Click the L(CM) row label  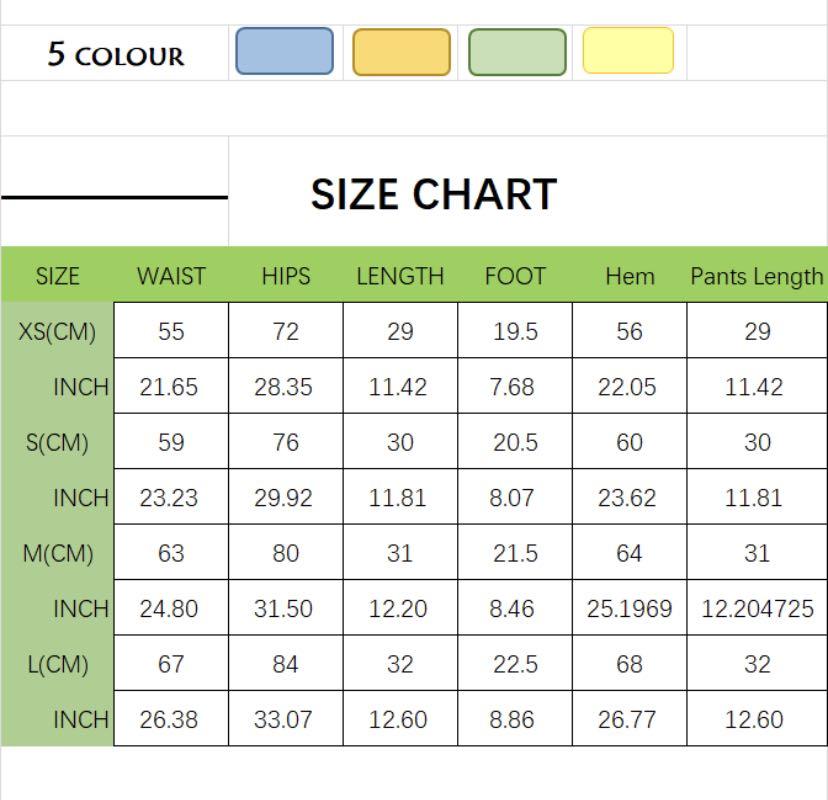[57, 664]
